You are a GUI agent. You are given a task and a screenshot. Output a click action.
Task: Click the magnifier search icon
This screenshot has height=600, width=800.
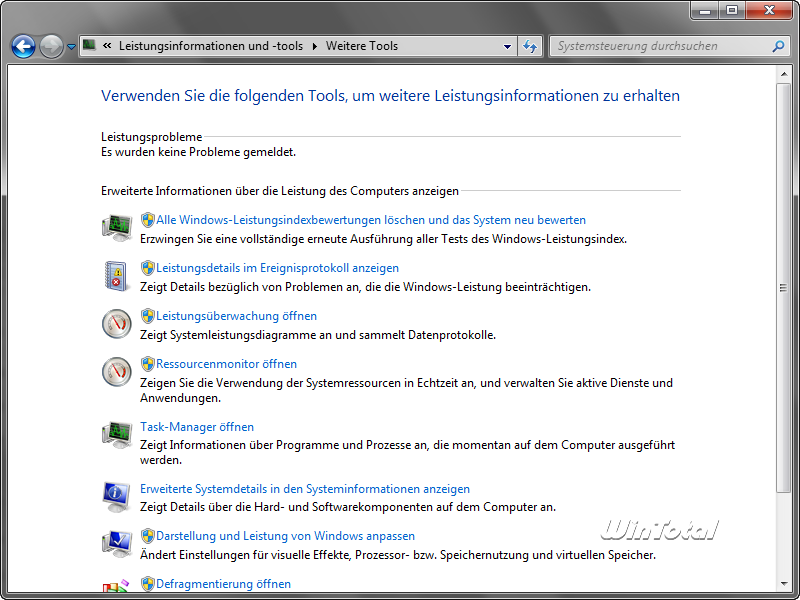click(778, 46)
